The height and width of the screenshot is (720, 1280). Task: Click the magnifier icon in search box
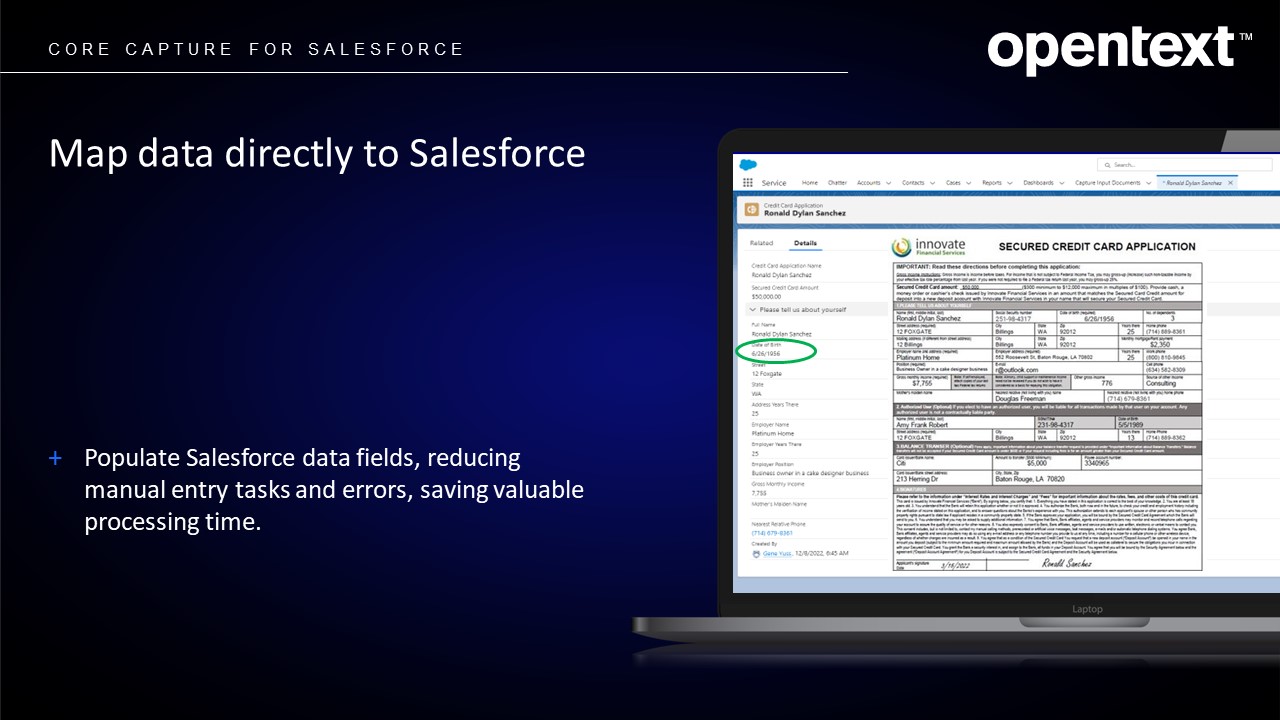[x=1106, y=165]
